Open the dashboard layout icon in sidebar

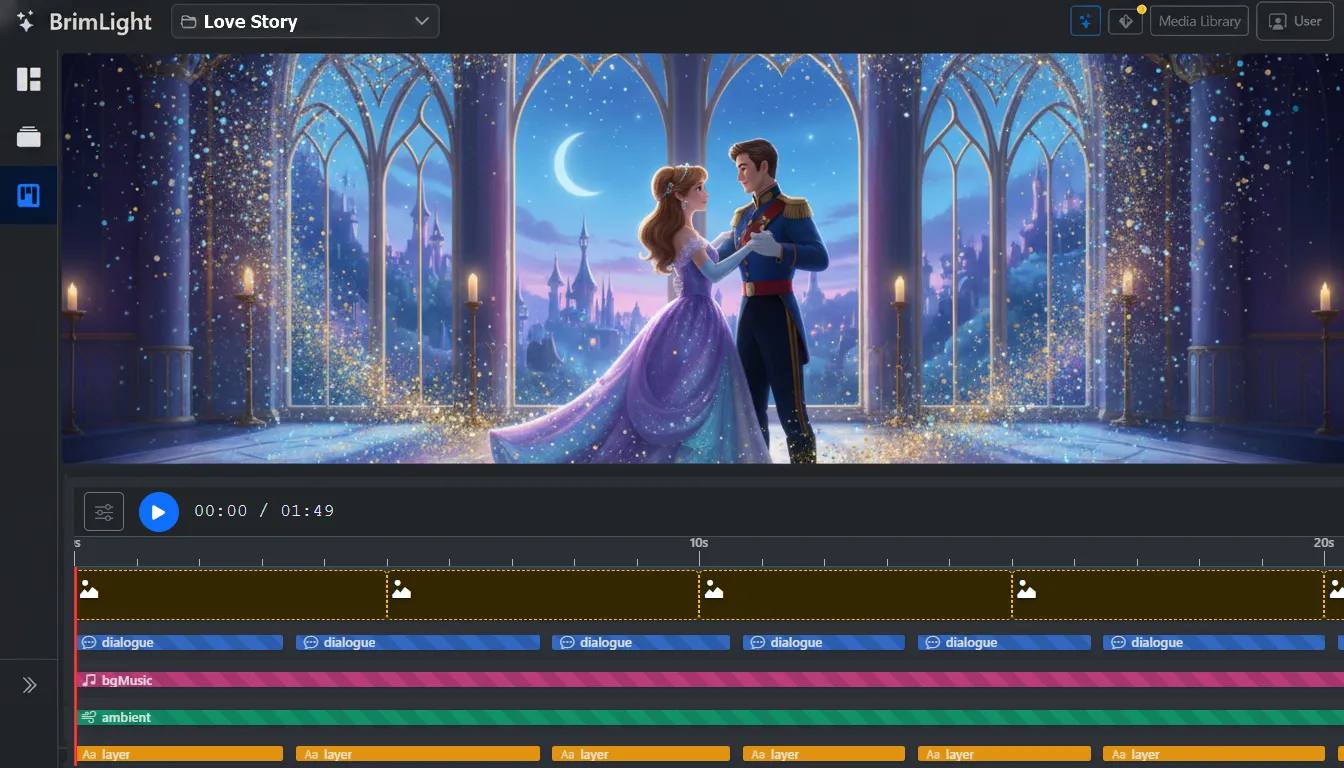click(x=28, y=79)
